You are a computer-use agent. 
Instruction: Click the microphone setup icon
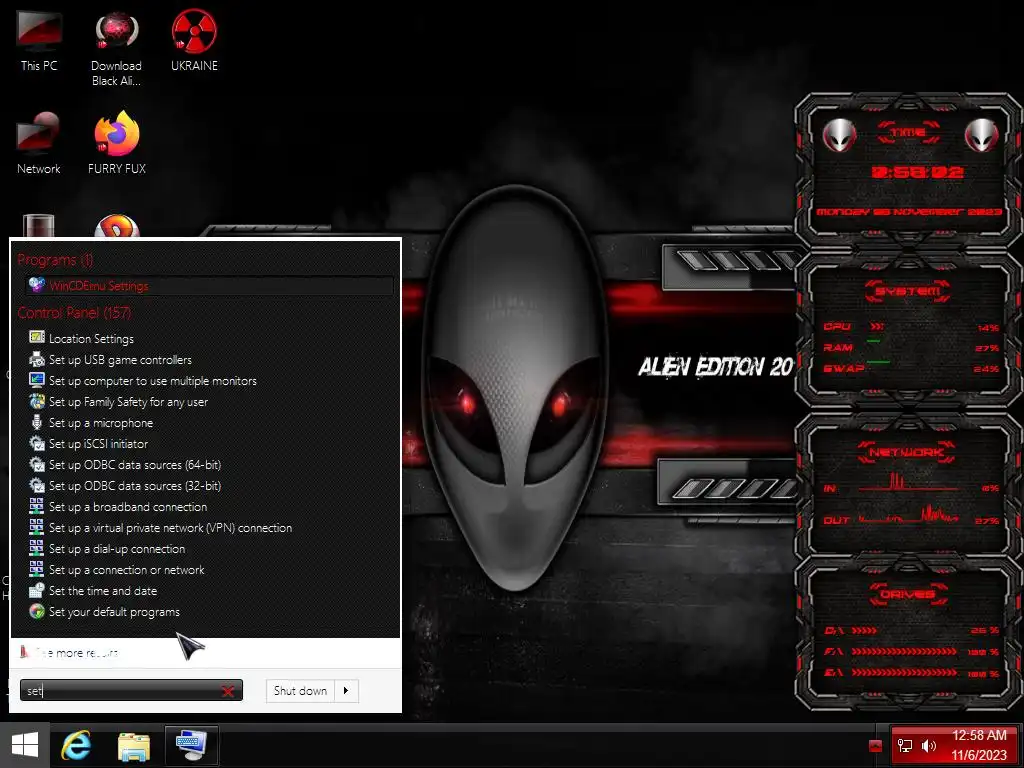click(x=37, y=422)
